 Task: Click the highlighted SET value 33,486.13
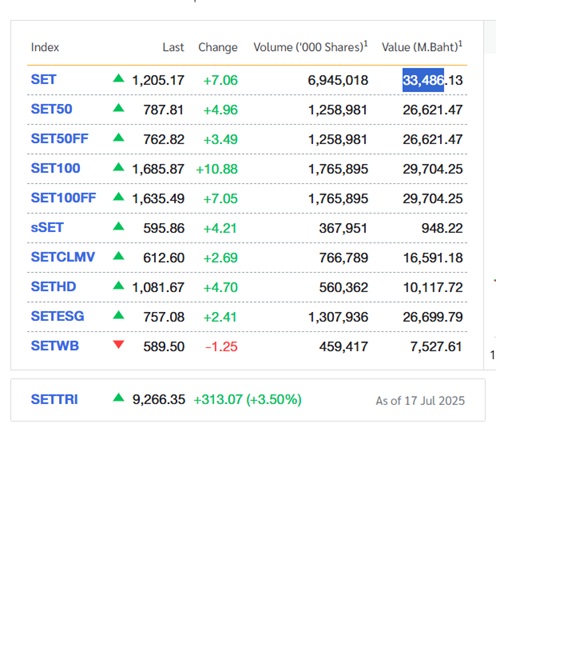pyautogui.click(x=433, y=80)
